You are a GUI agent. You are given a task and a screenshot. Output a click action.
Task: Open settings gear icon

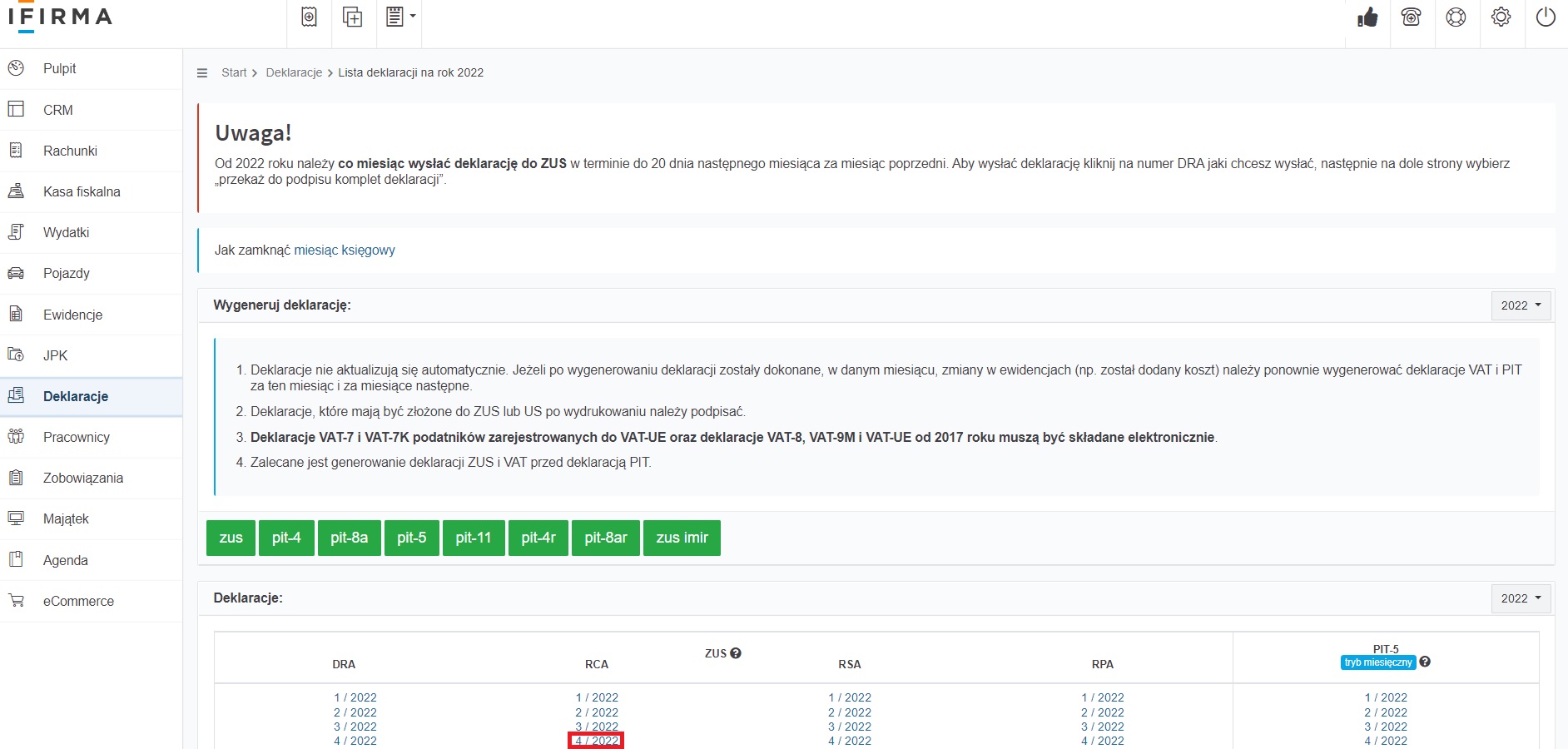(x=1501, y=17)
